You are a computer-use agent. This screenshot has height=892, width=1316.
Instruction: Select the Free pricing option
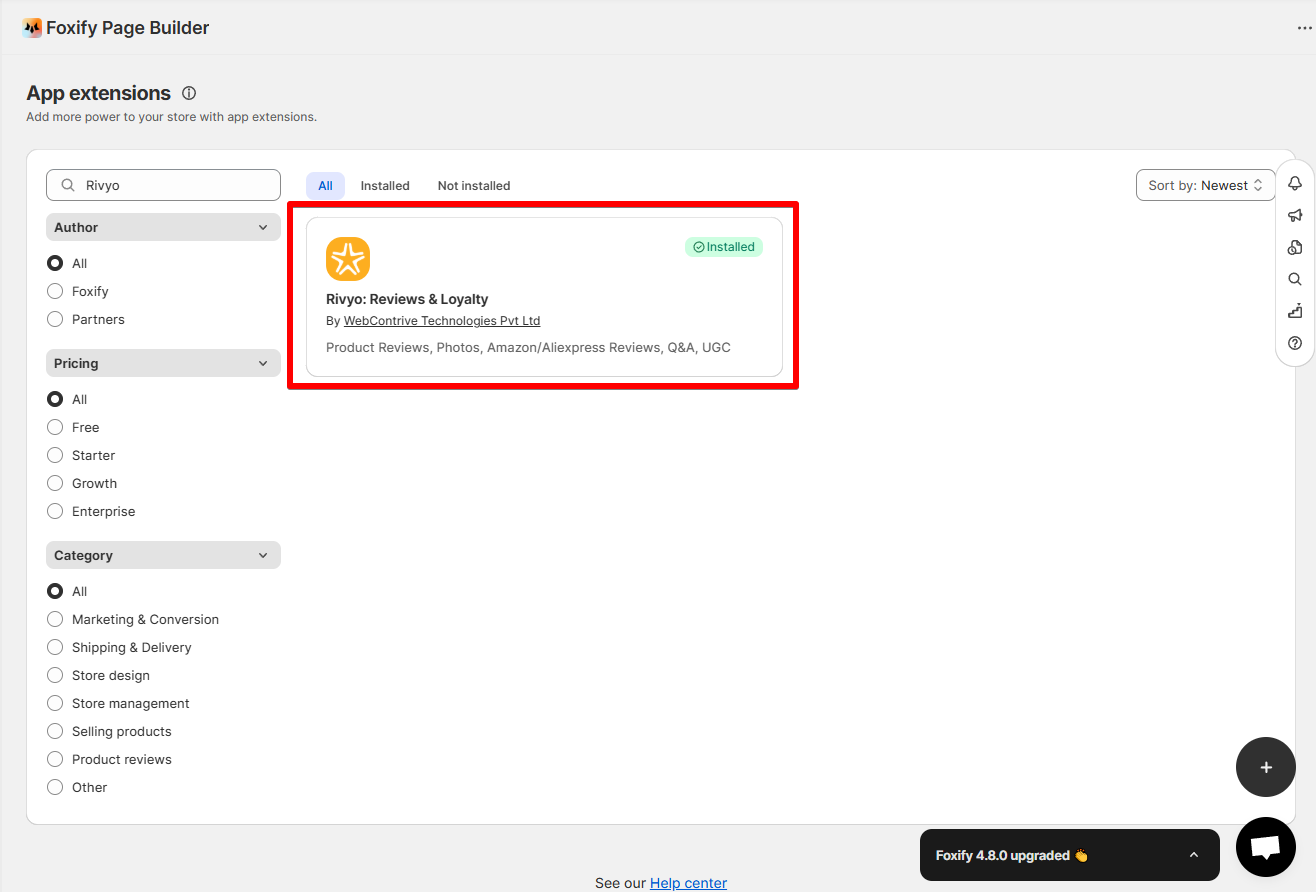pos(55,427)
